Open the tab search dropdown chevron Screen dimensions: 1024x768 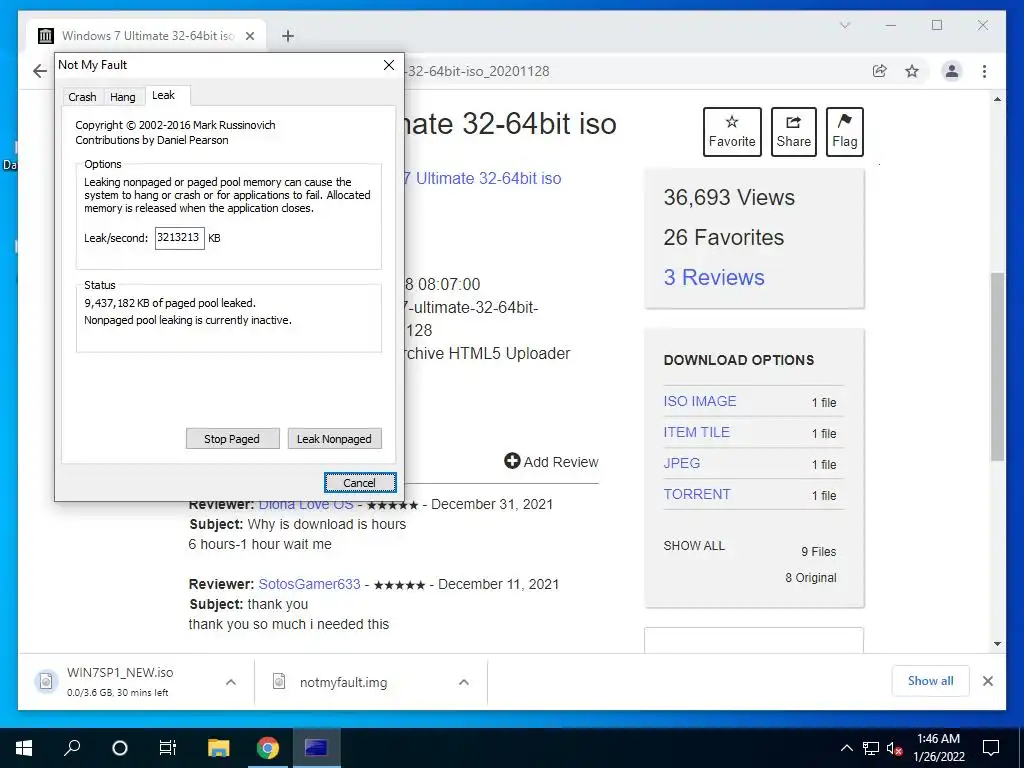pos(844,25)
